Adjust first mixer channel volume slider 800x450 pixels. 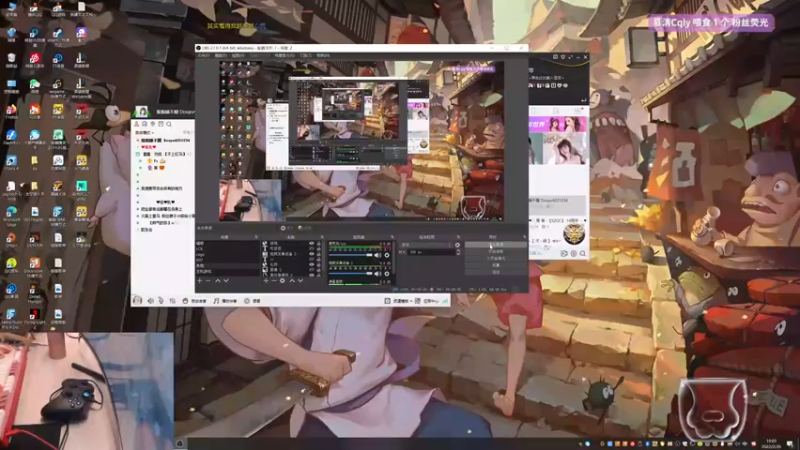tap(351, 255)
